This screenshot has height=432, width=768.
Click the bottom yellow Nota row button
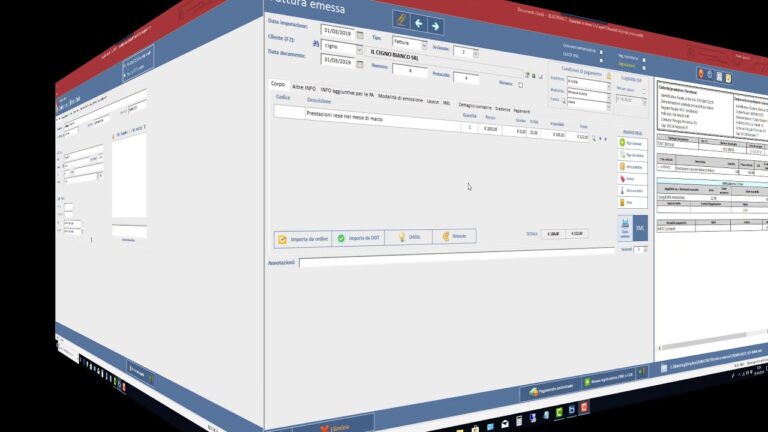[632, 202]
